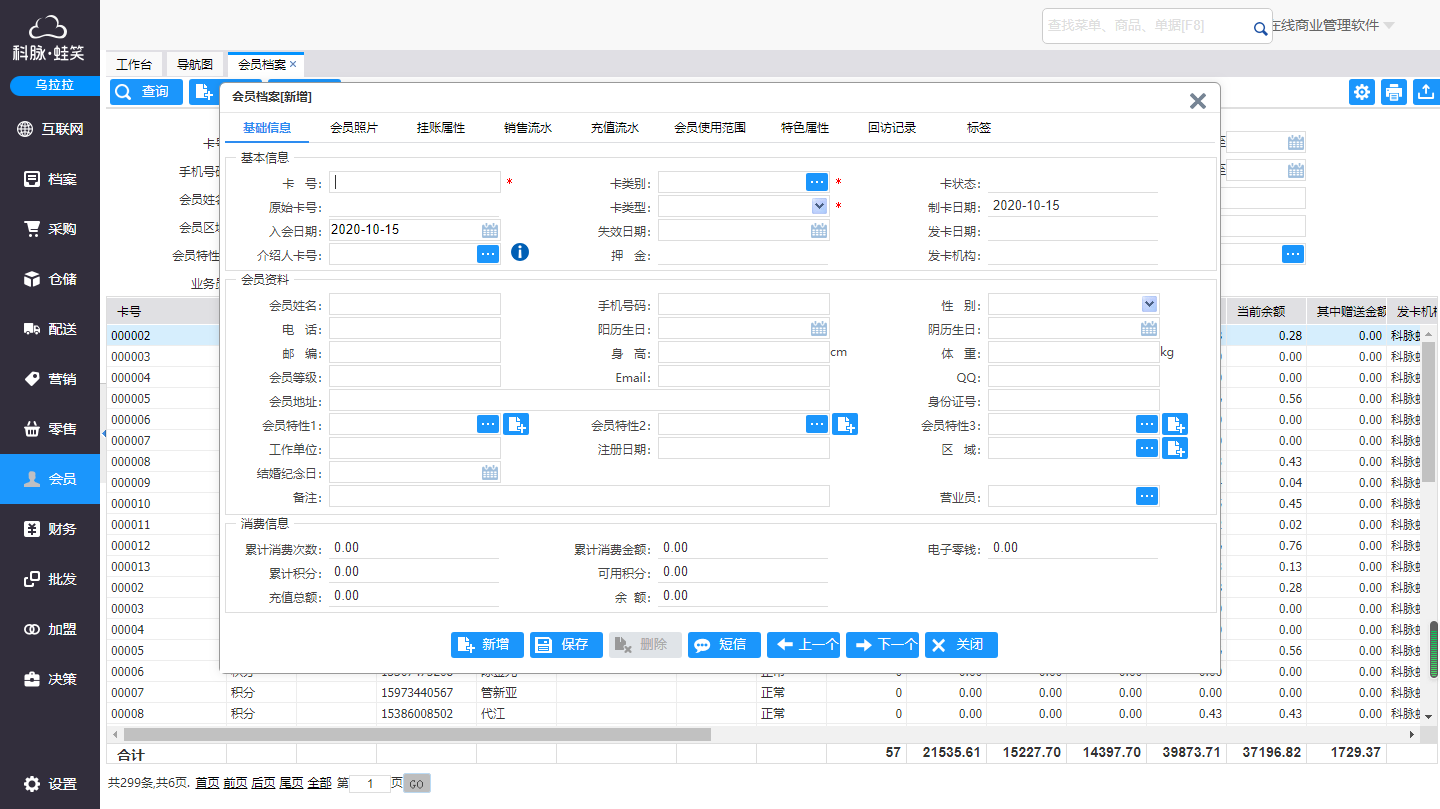Click the 手机号码 input field
Image resolution: width=1440 pixels, height=809 pixels.
point(744,304)
